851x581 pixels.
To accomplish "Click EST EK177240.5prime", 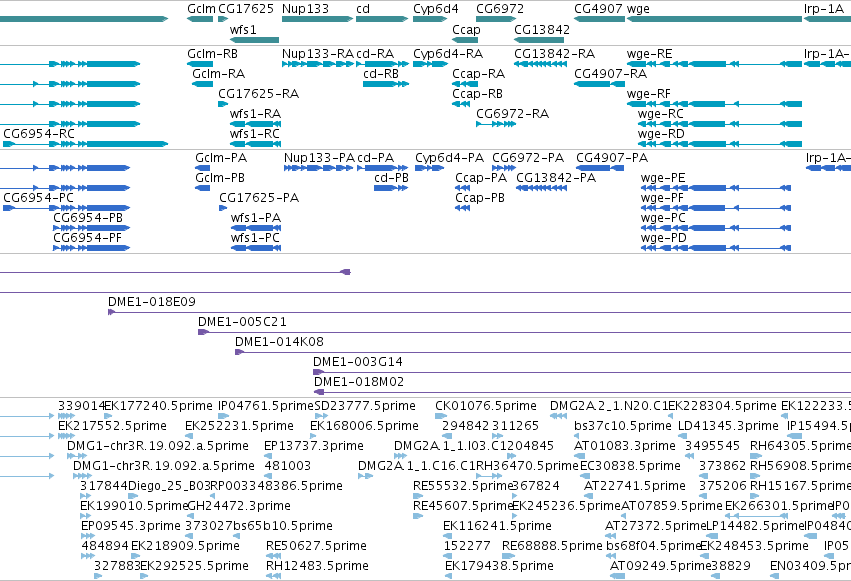I will (158, 406).
